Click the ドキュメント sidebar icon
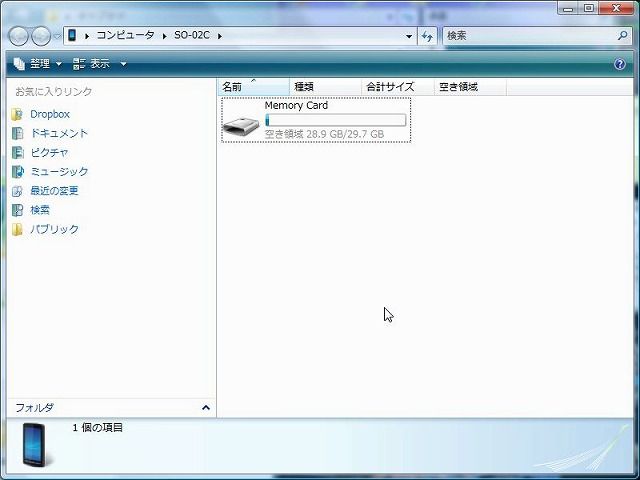640x480 pixels. [x=18, y=133]
